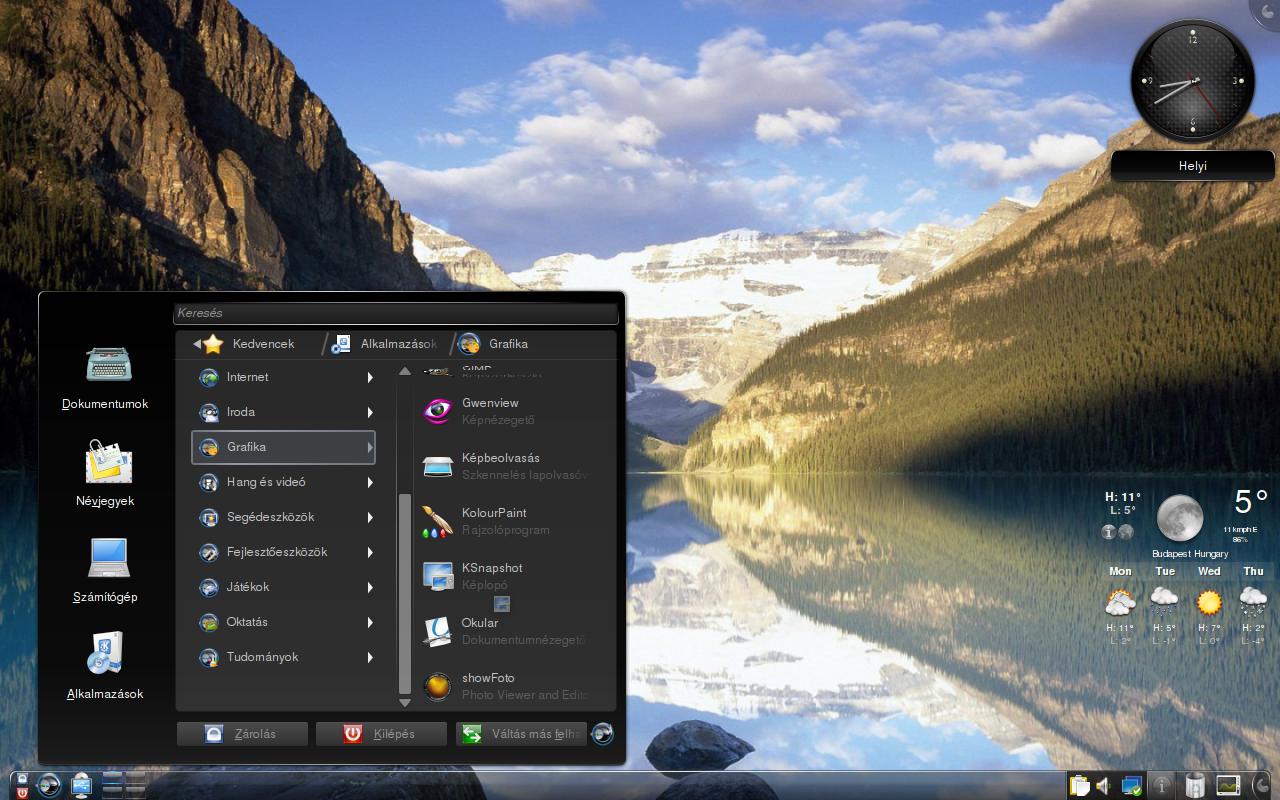Expand Játékok category arrow
The image size is (1280, 800).
[x=370, y=587]
